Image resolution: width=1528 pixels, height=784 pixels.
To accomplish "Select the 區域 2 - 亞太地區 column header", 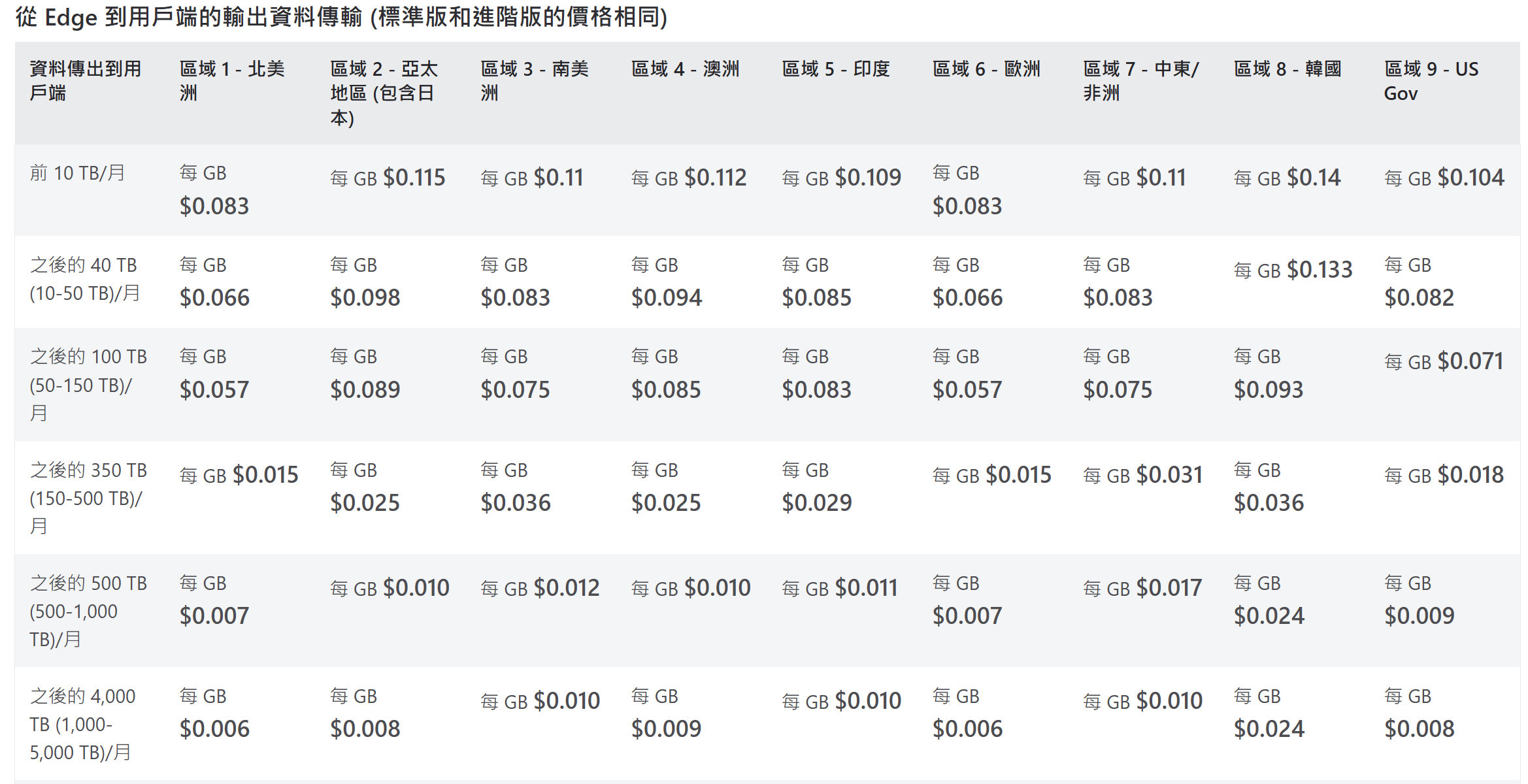I will 384,93.
